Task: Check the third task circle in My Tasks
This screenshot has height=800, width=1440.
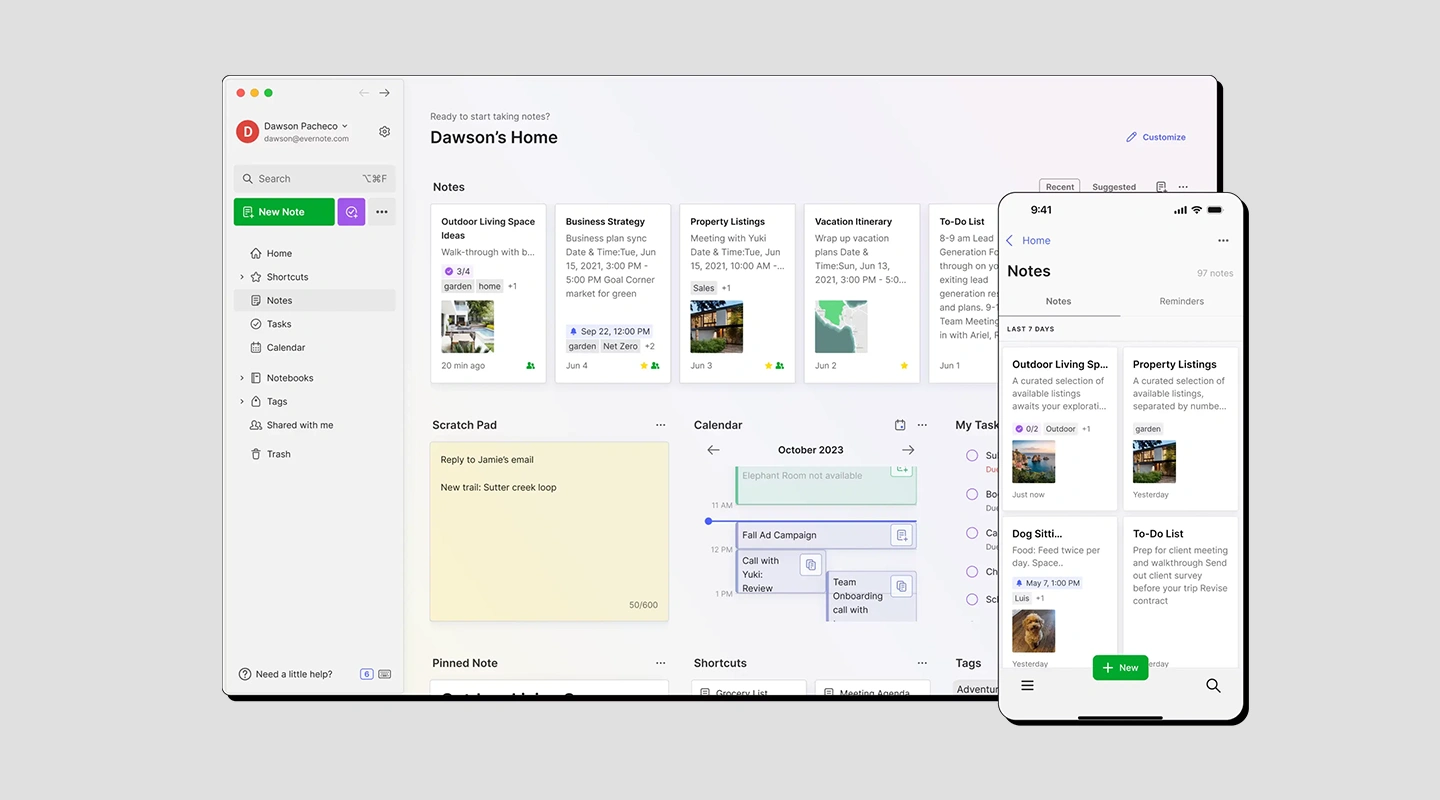Action: [972, 533]
